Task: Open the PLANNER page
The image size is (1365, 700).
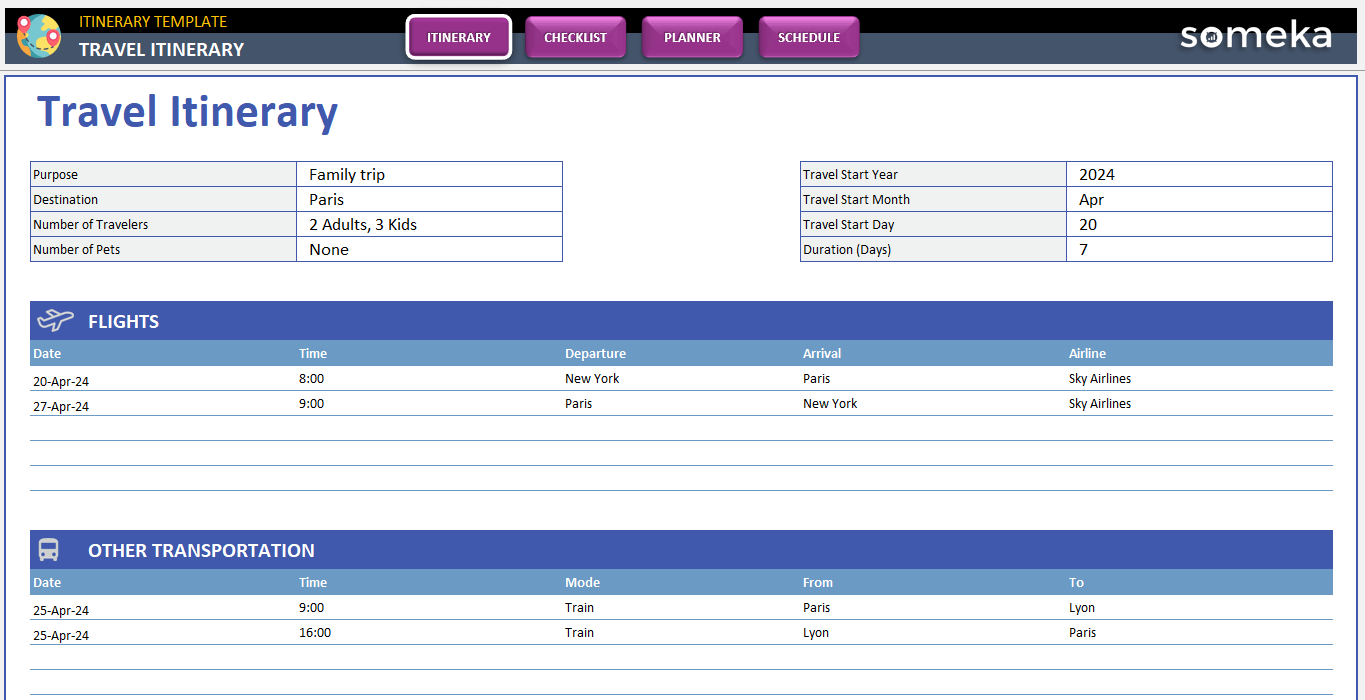Action: pos(692,37)
